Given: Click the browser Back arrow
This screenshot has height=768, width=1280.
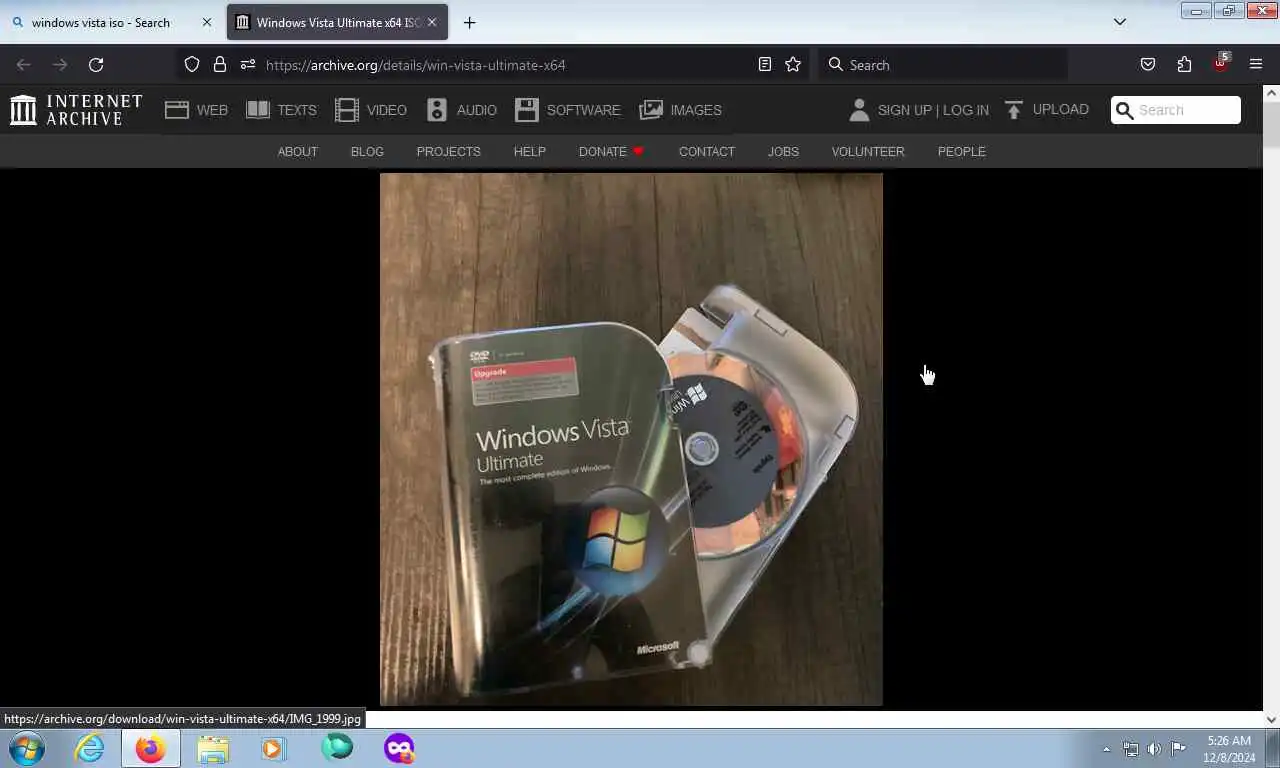Looking at the screenshot, I should (24, 65).
